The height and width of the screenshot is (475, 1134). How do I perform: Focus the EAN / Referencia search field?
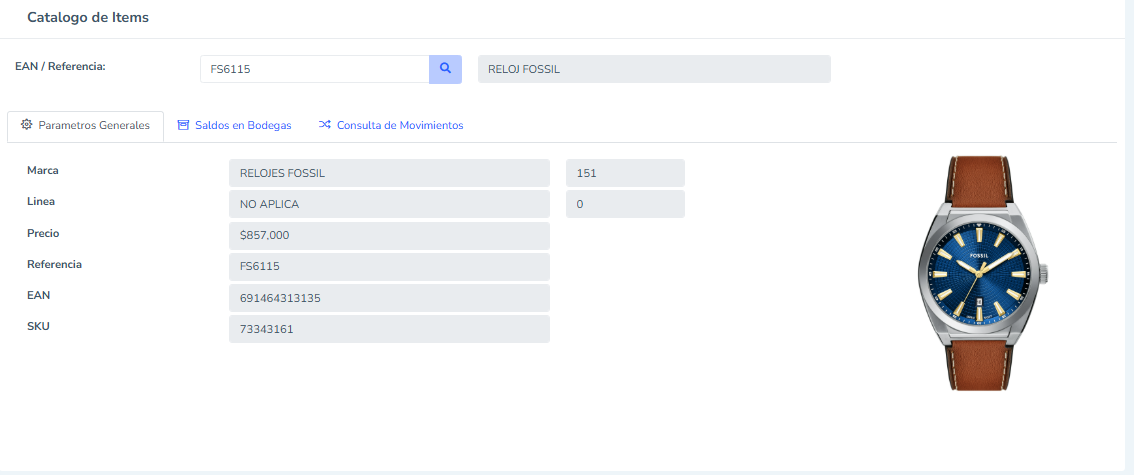point(314,69)
